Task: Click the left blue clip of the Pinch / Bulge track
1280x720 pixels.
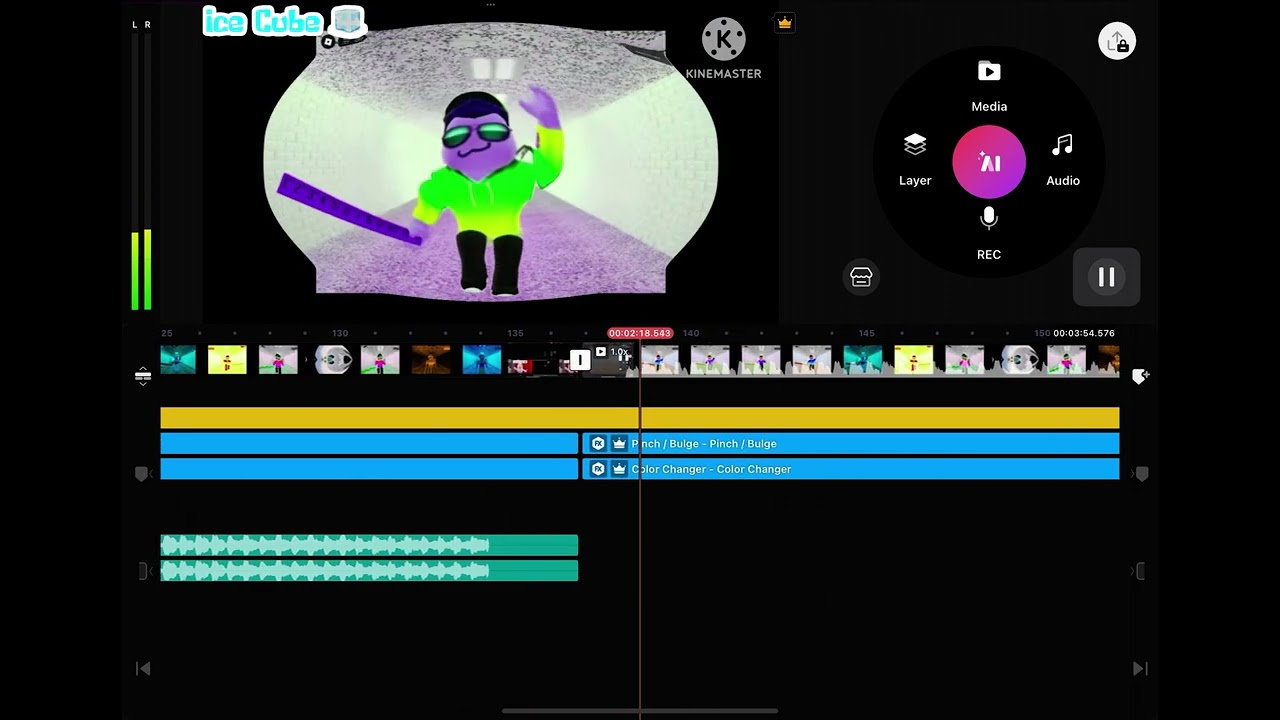Action: (x=369, y=443)
